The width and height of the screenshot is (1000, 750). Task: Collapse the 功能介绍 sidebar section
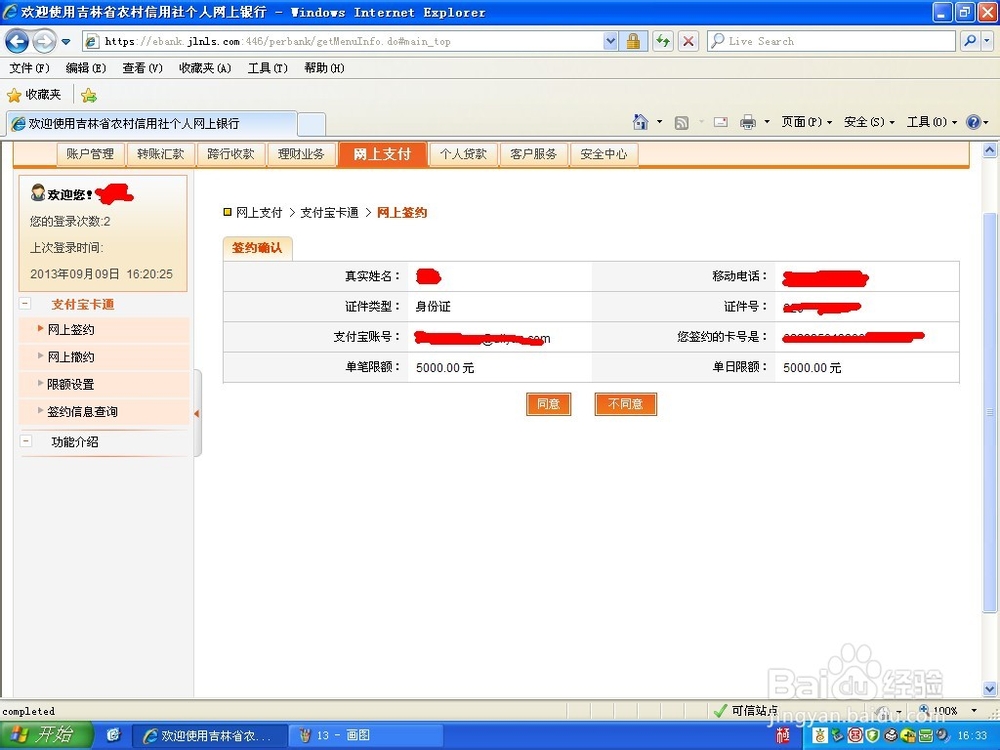[x=26, y=441]
